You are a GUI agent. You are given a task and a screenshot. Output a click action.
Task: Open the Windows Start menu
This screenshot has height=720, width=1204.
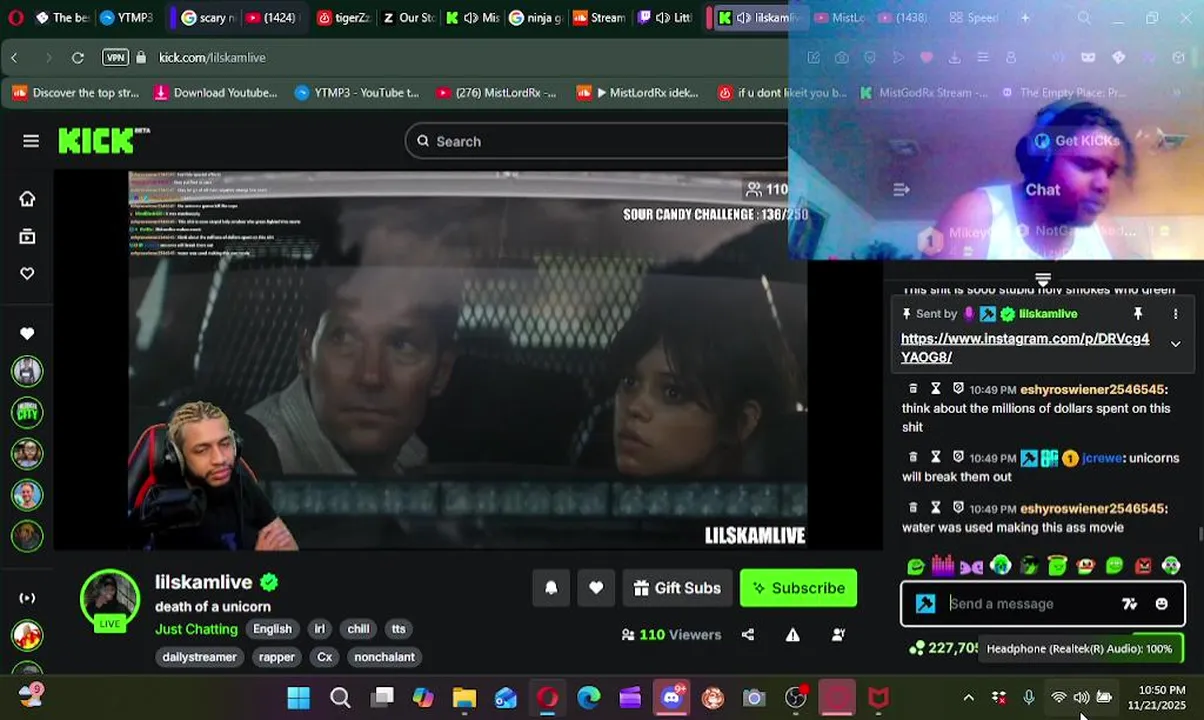click(x=298, y=698)
